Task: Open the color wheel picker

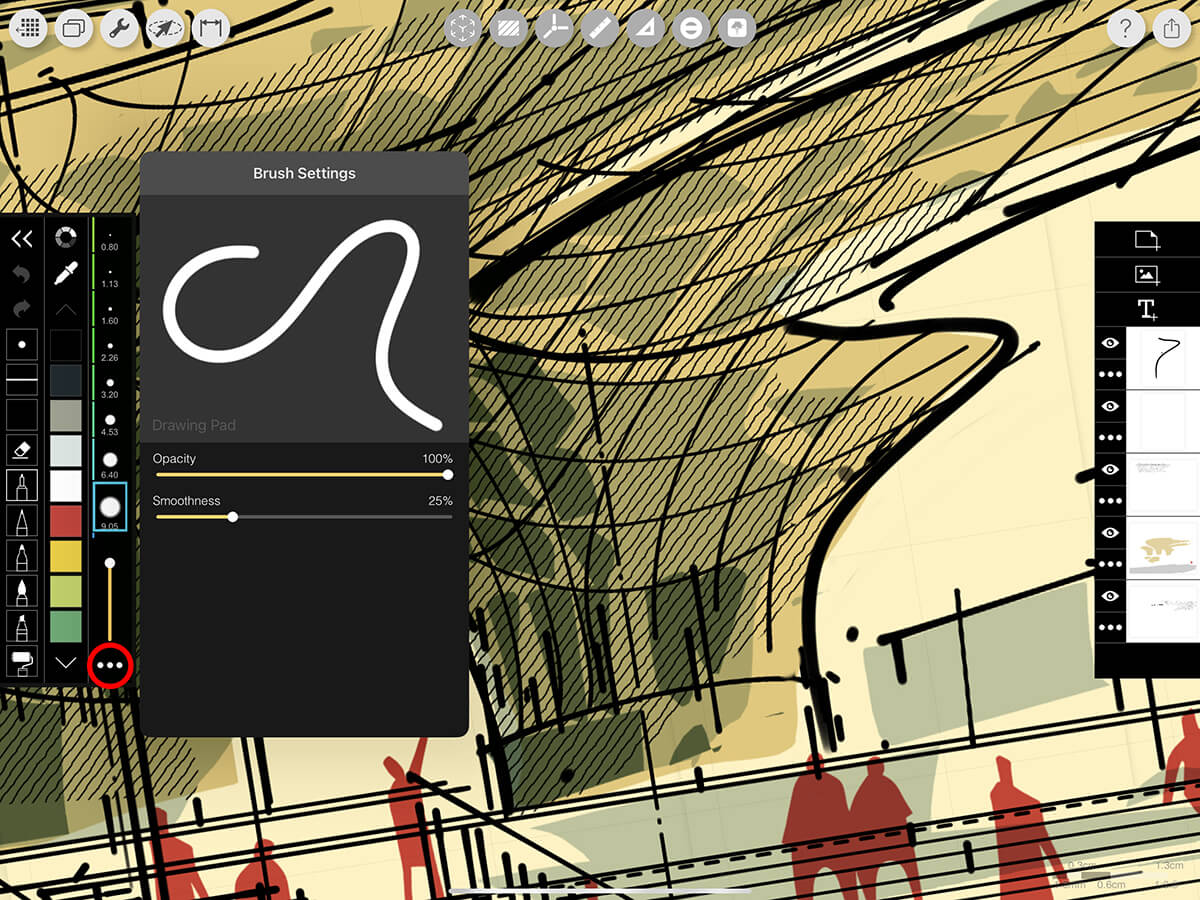Action: click(x=66, y=238)
